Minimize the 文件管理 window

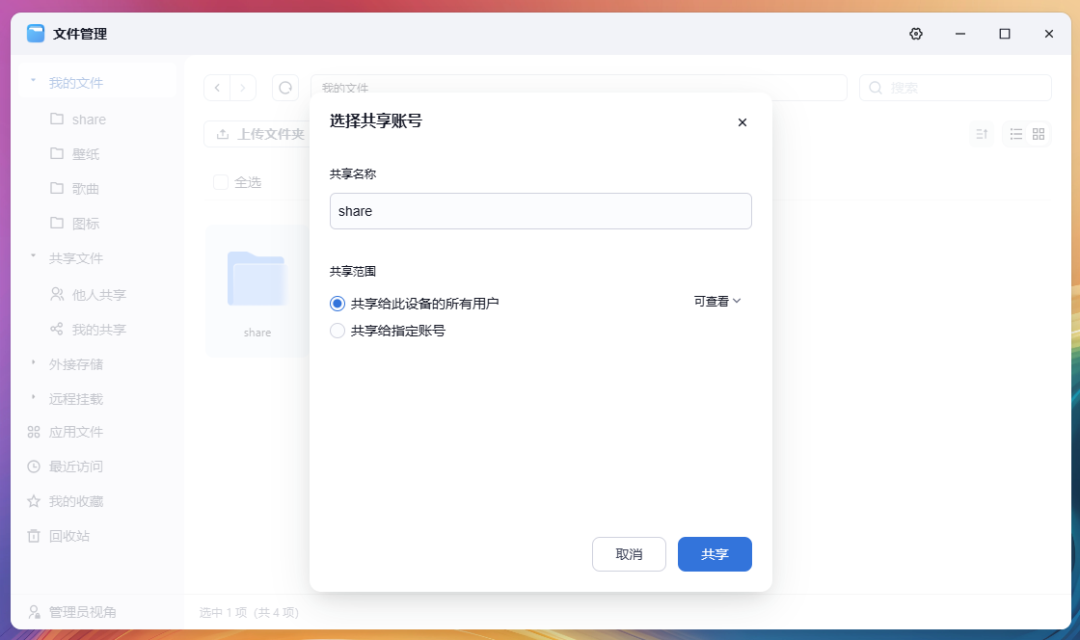pos(960,34)
